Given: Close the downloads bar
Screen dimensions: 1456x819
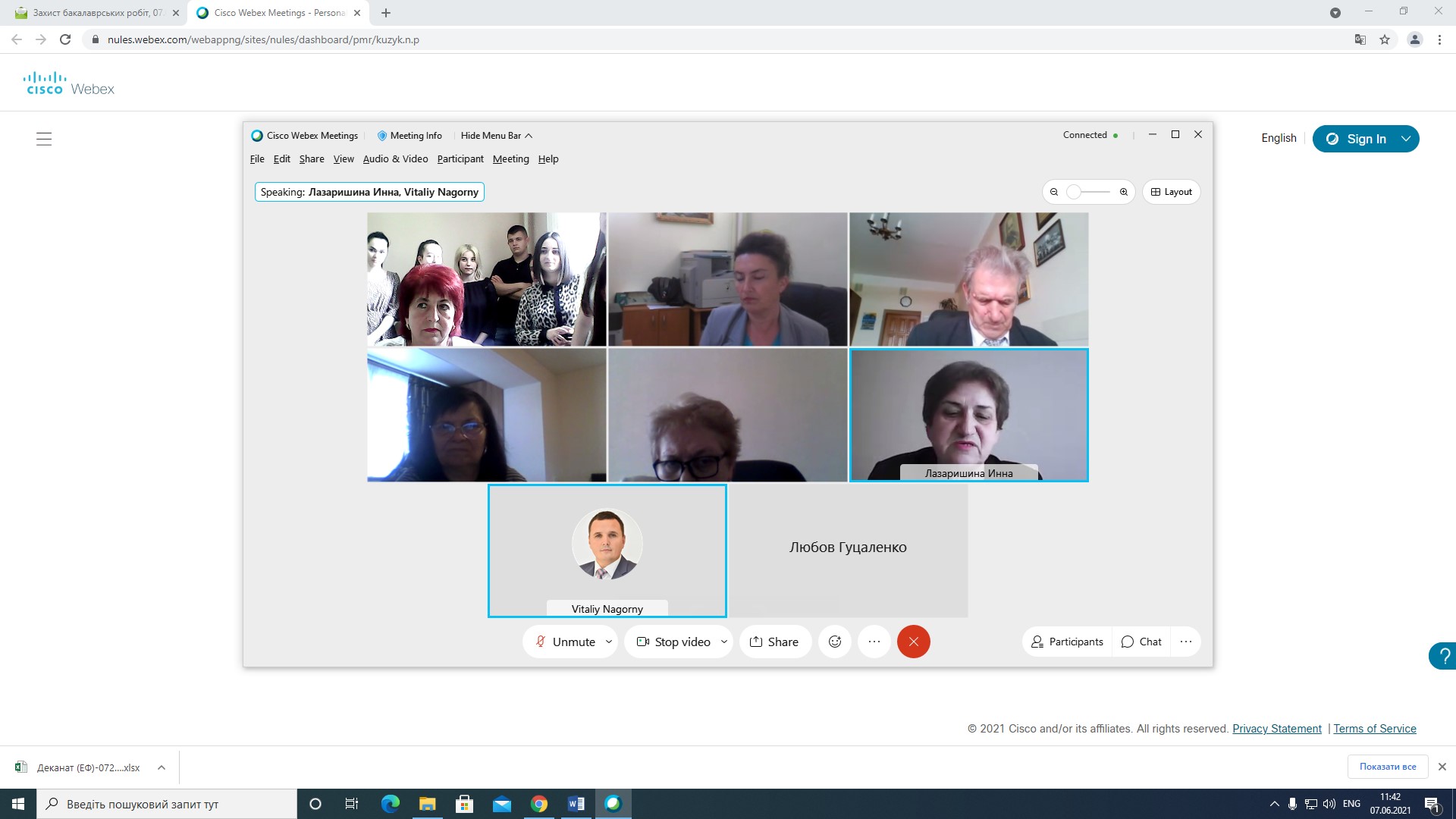Looking at the screenshot, I should coord(1442,767).
